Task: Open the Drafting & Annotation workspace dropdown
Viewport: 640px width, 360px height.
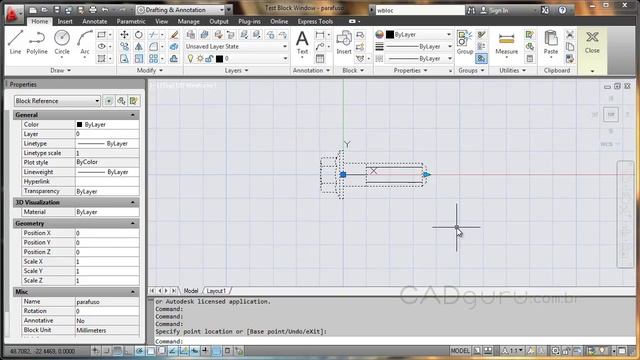Action: coord(180,9)
